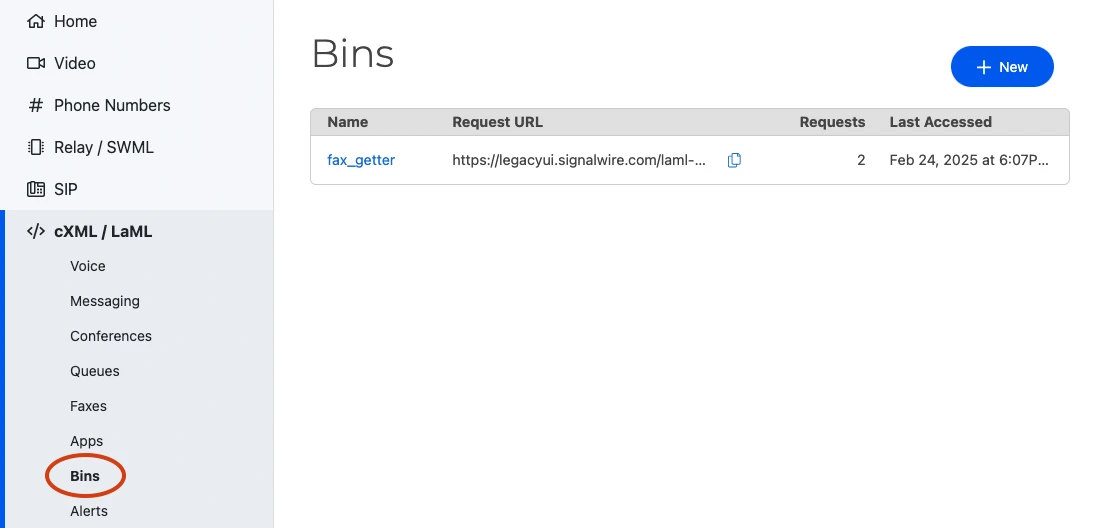Copy the fax_getter request URL

coord(734,160)
